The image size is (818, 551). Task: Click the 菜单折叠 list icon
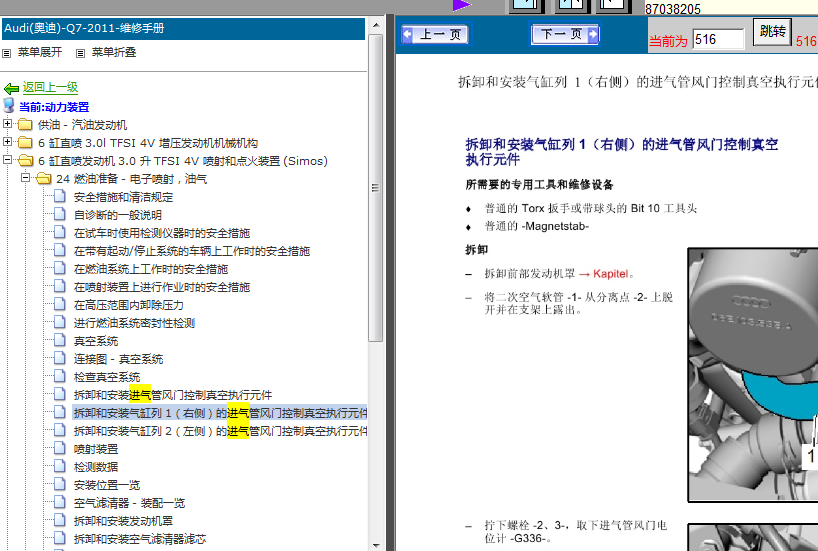click(x=80, y=53)
